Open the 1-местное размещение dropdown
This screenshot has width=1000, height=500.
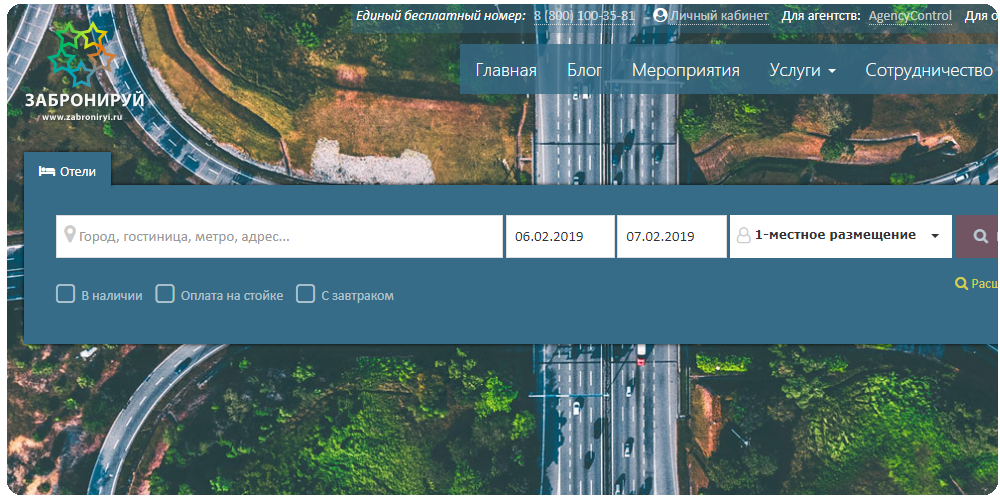(841, 236)
